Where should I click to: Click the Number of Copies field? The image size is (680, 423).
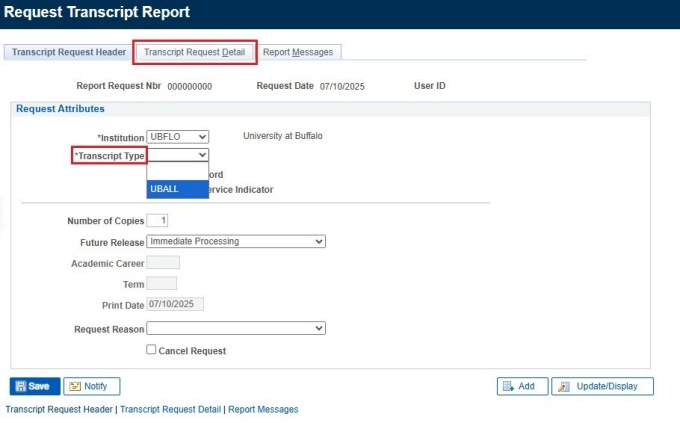tap(157, 220)
